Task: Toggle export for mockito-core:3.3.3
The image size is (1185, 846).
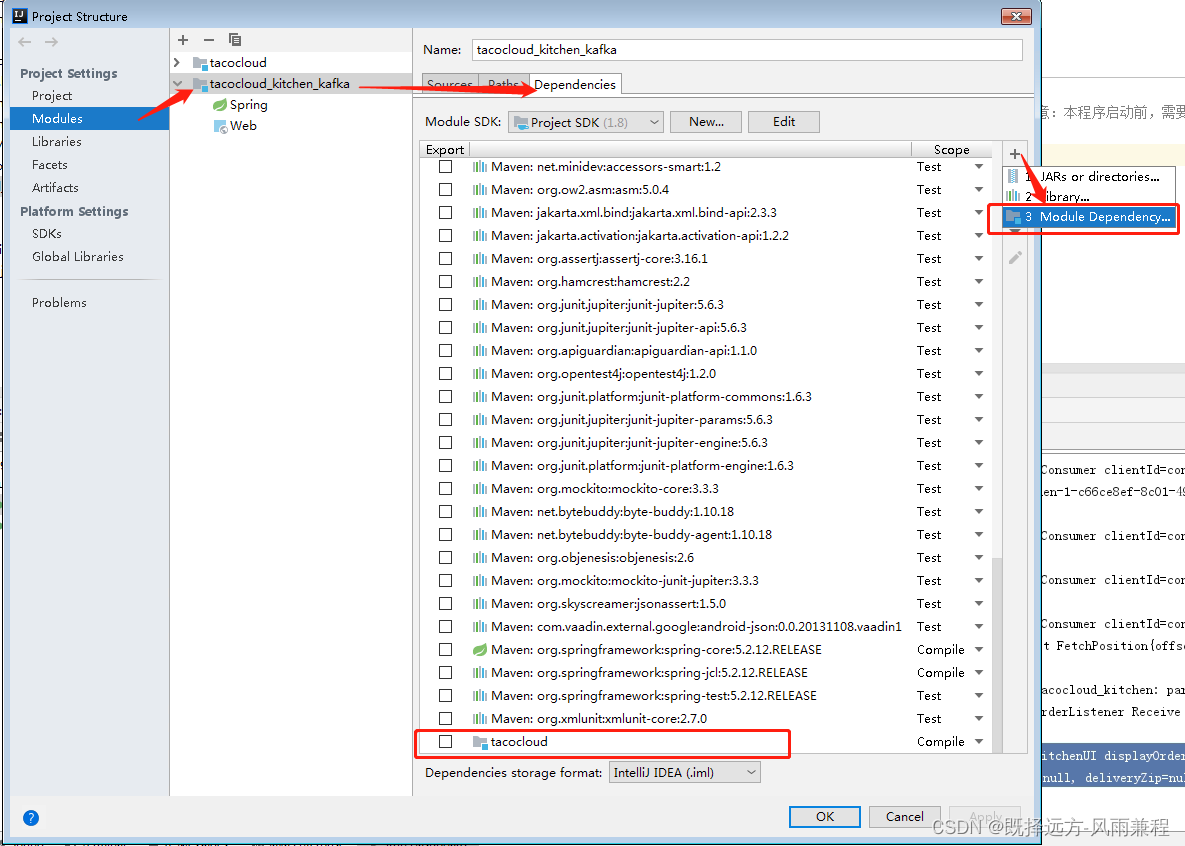Action: click(x=446, y=488)
